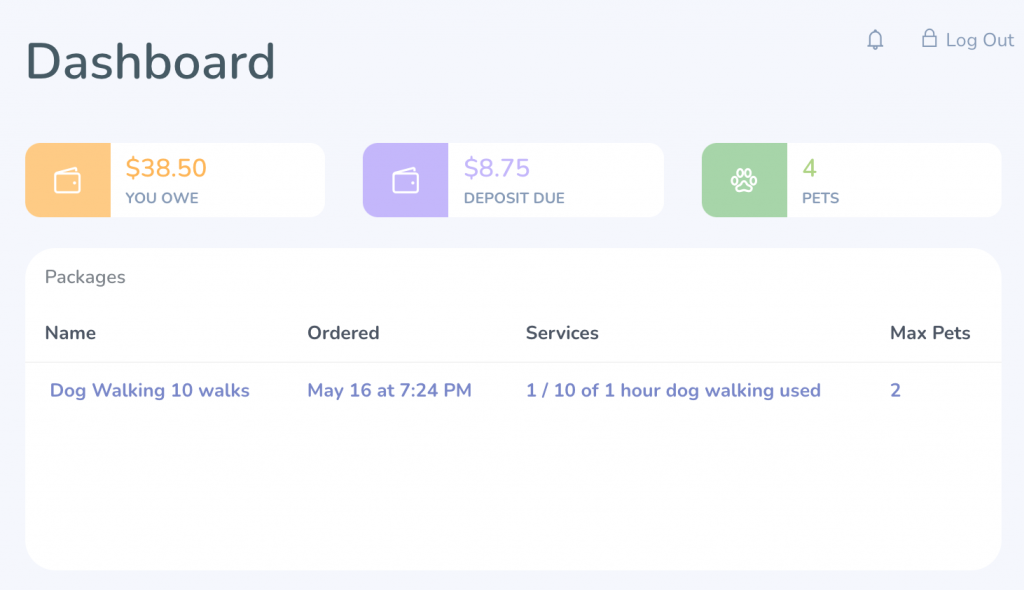View the 4 pets count

click(x=809, y=168)
